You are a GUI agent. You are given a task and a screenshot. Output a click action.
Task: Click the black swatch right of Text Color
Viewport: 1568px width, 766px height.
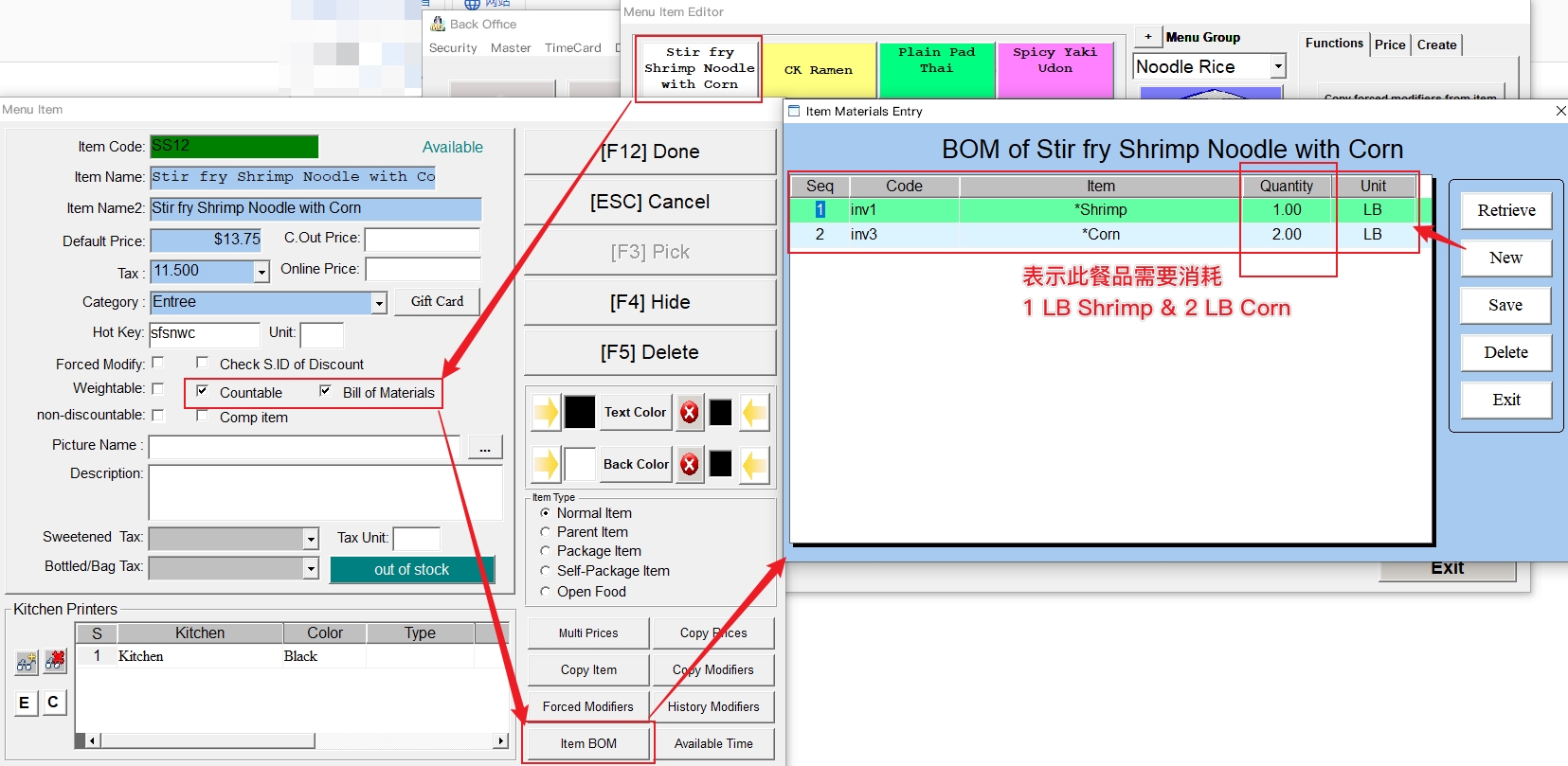point(721,412)
